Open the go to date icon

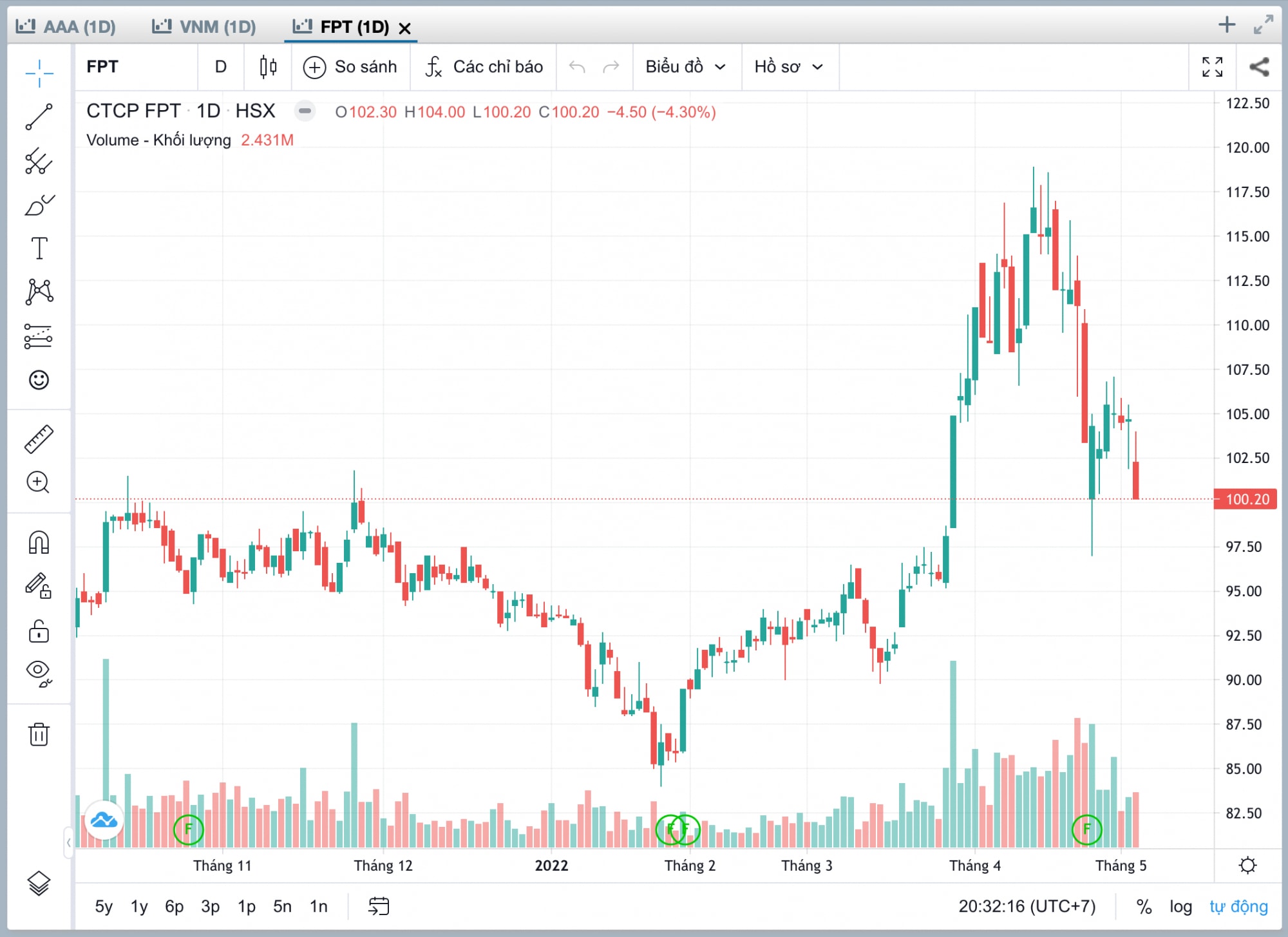(x=379, y=907)
